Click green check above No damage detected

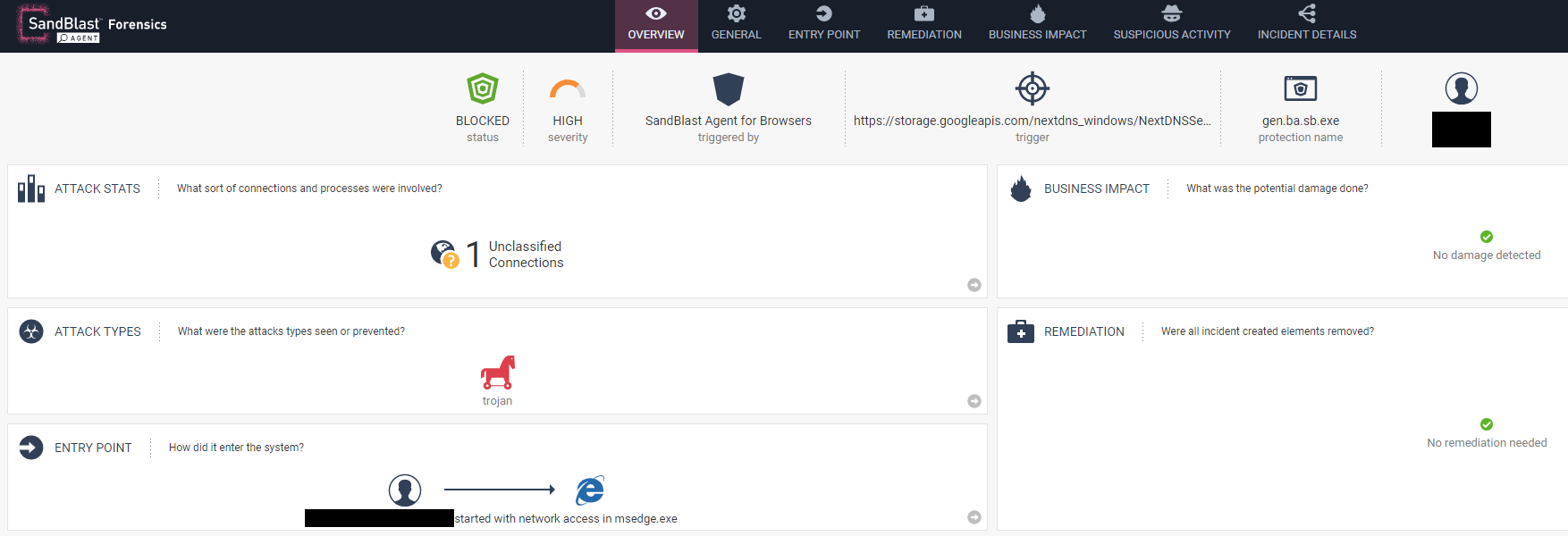point(1487,237)
